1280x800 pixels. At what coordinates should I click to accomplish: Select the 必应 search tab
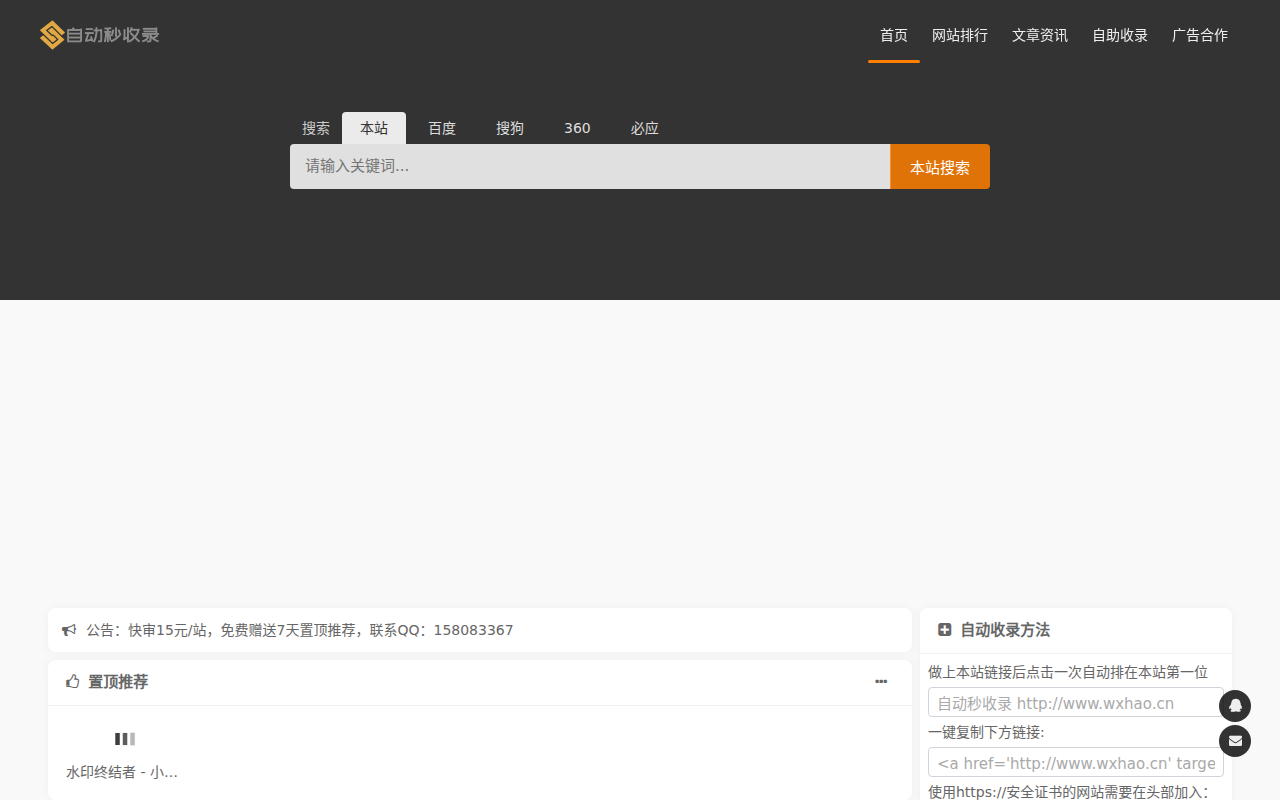(645, 128)
